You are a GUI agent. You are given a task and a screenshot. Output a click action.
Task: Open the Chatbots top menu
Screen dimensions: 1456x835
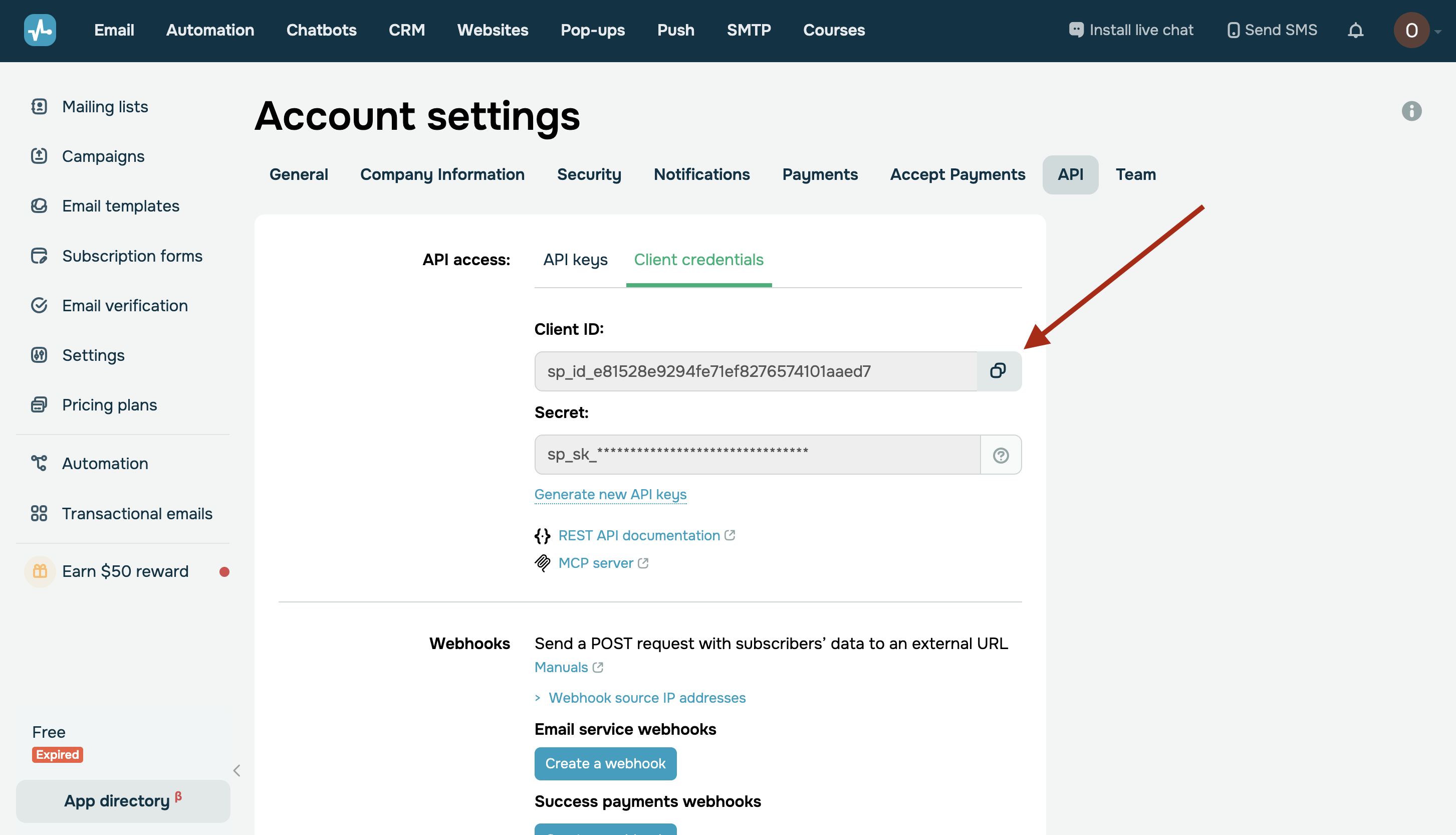pyautogui.click(x=321, y=30)
